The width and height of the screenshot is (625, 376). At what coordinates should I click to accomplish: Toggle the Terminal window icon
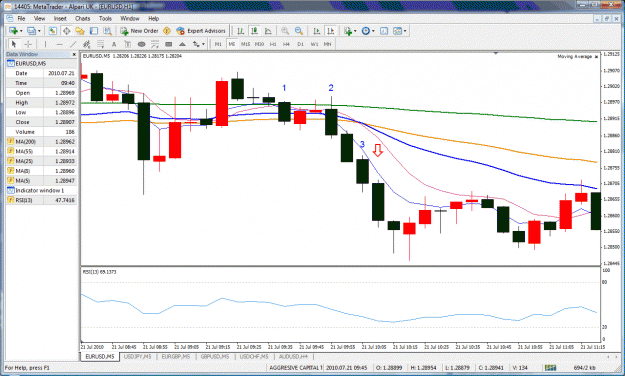[94, 31]
